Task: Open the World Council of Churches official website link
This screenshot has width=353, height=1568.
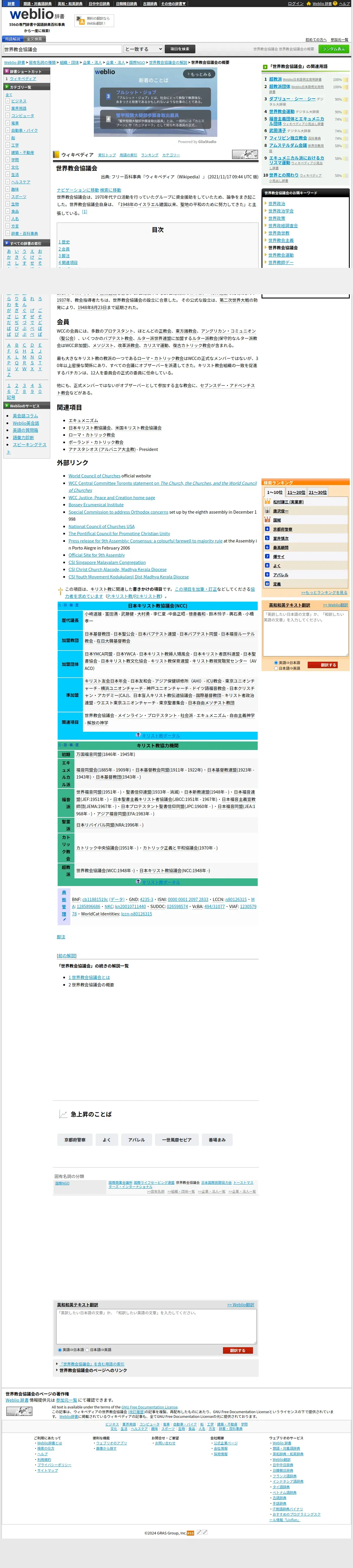Action: click(94, 476)
